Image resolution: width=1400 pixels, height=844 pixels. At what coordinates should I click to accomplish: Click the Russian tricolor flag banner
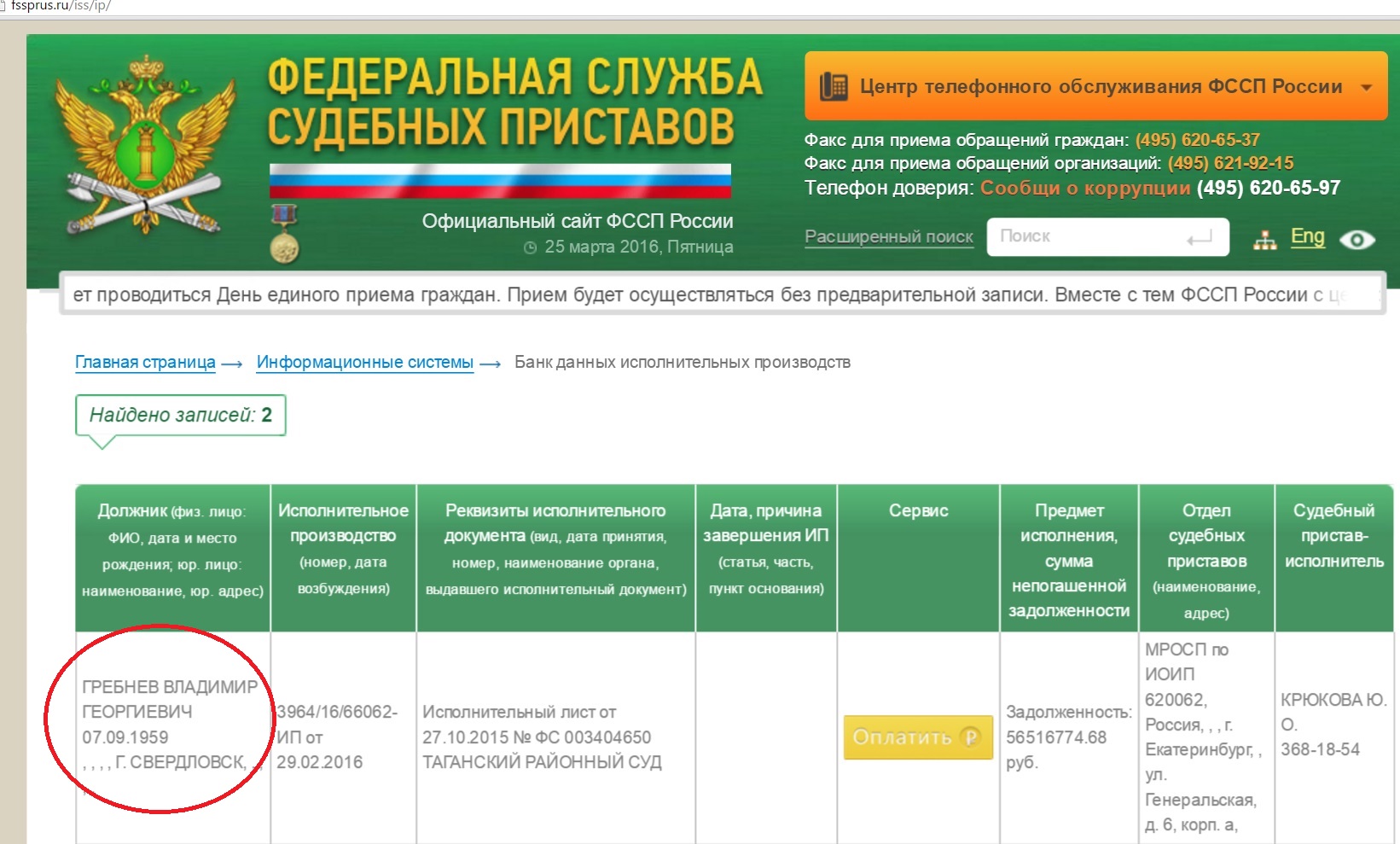coord(500,180)
